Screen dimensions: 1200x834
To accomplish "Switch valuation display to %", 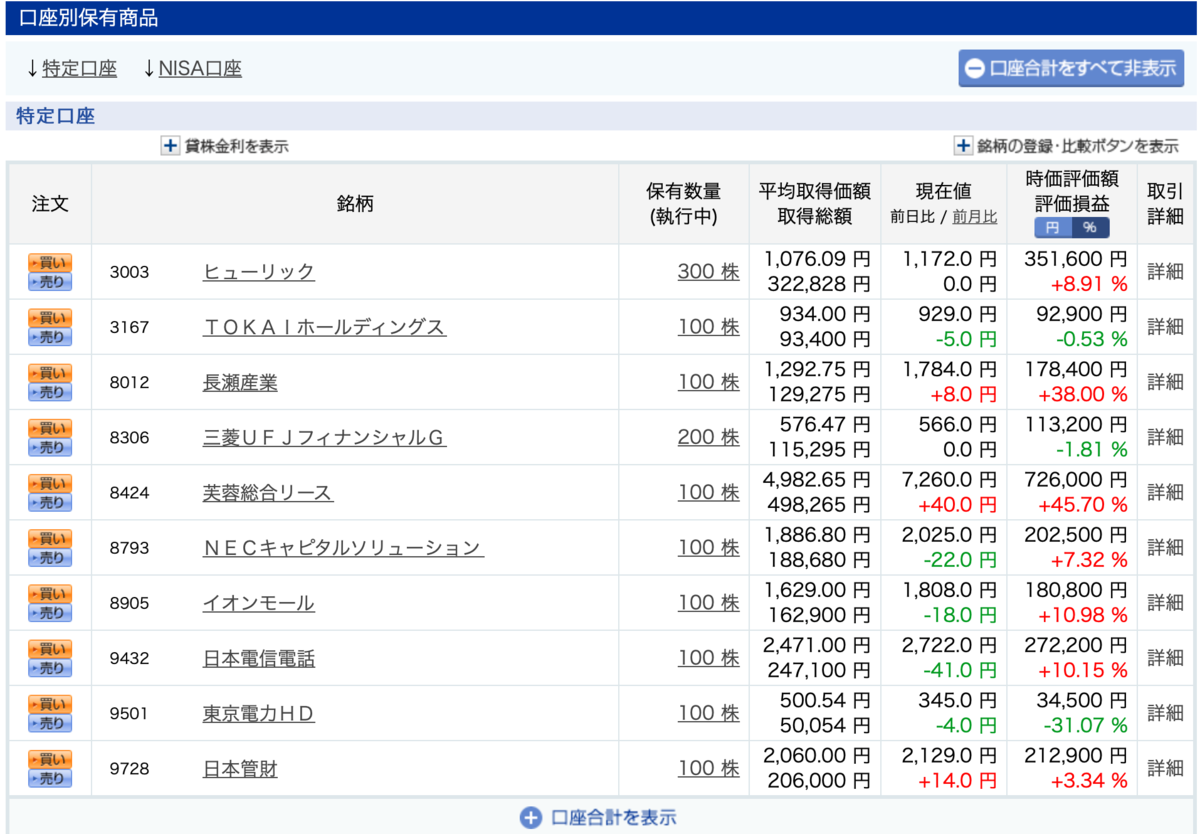I will point(1090,227).
